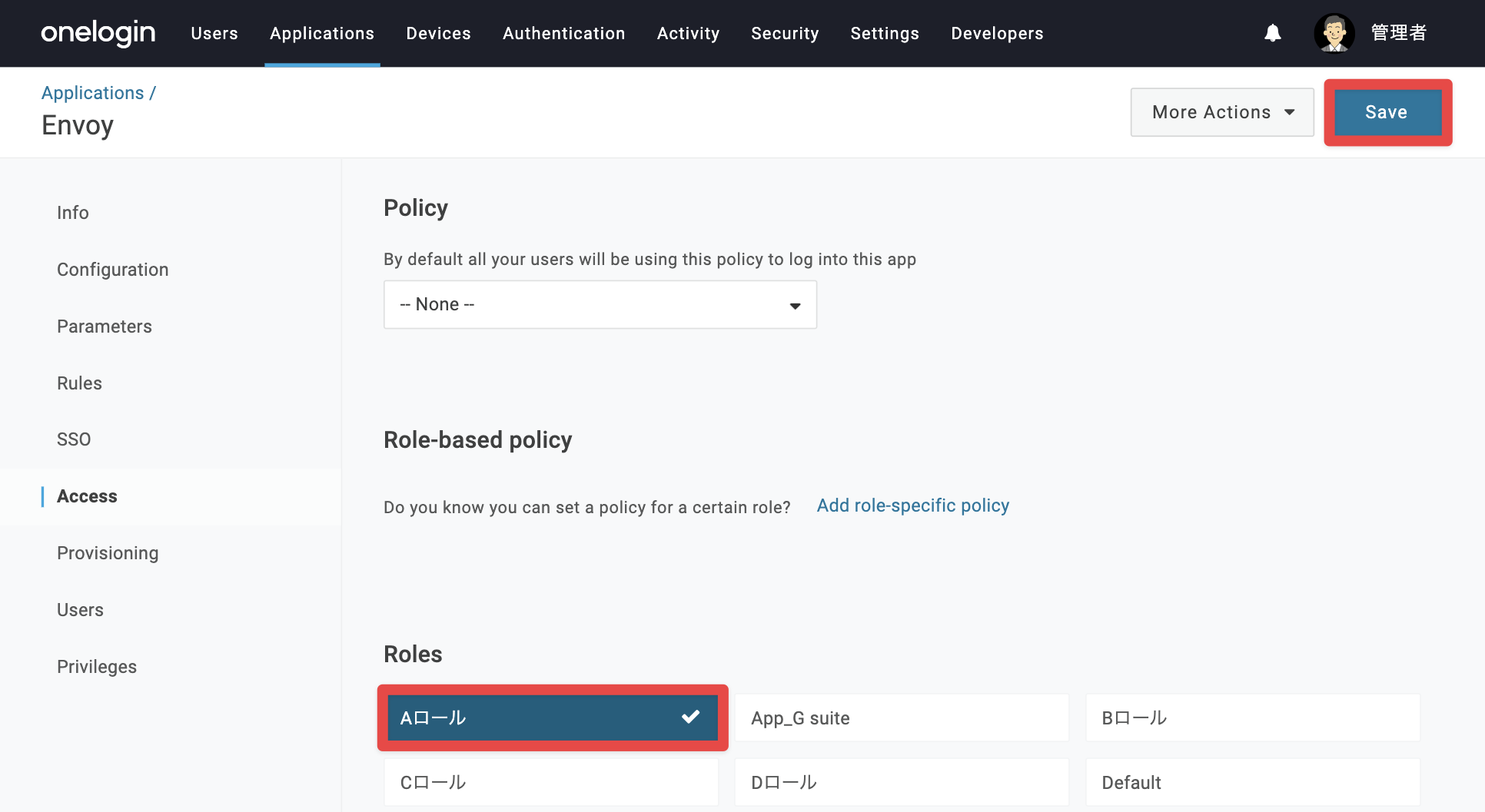Image resolution: width=1485 pixels, height=812 pixels.
Task: Open the 管理者 user menu
Action: click(1399, 33)
